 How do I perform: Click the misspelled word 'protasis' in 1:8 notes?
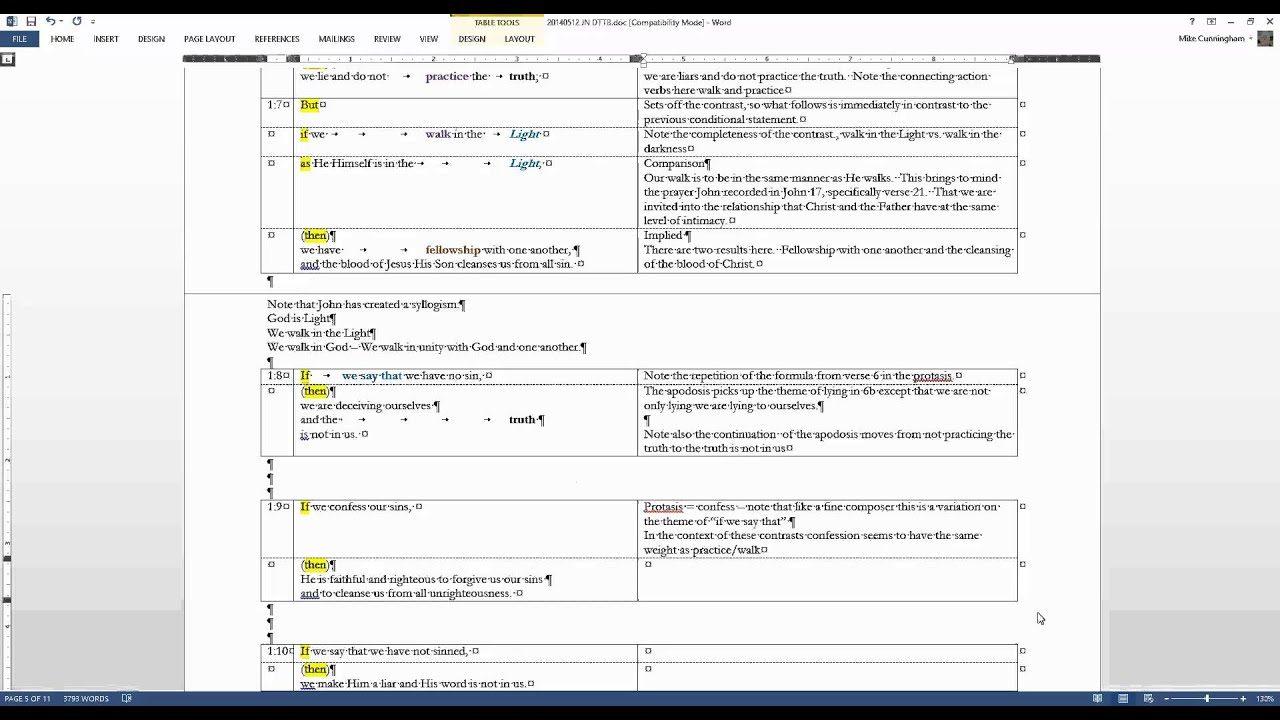[x=932, y=376]
